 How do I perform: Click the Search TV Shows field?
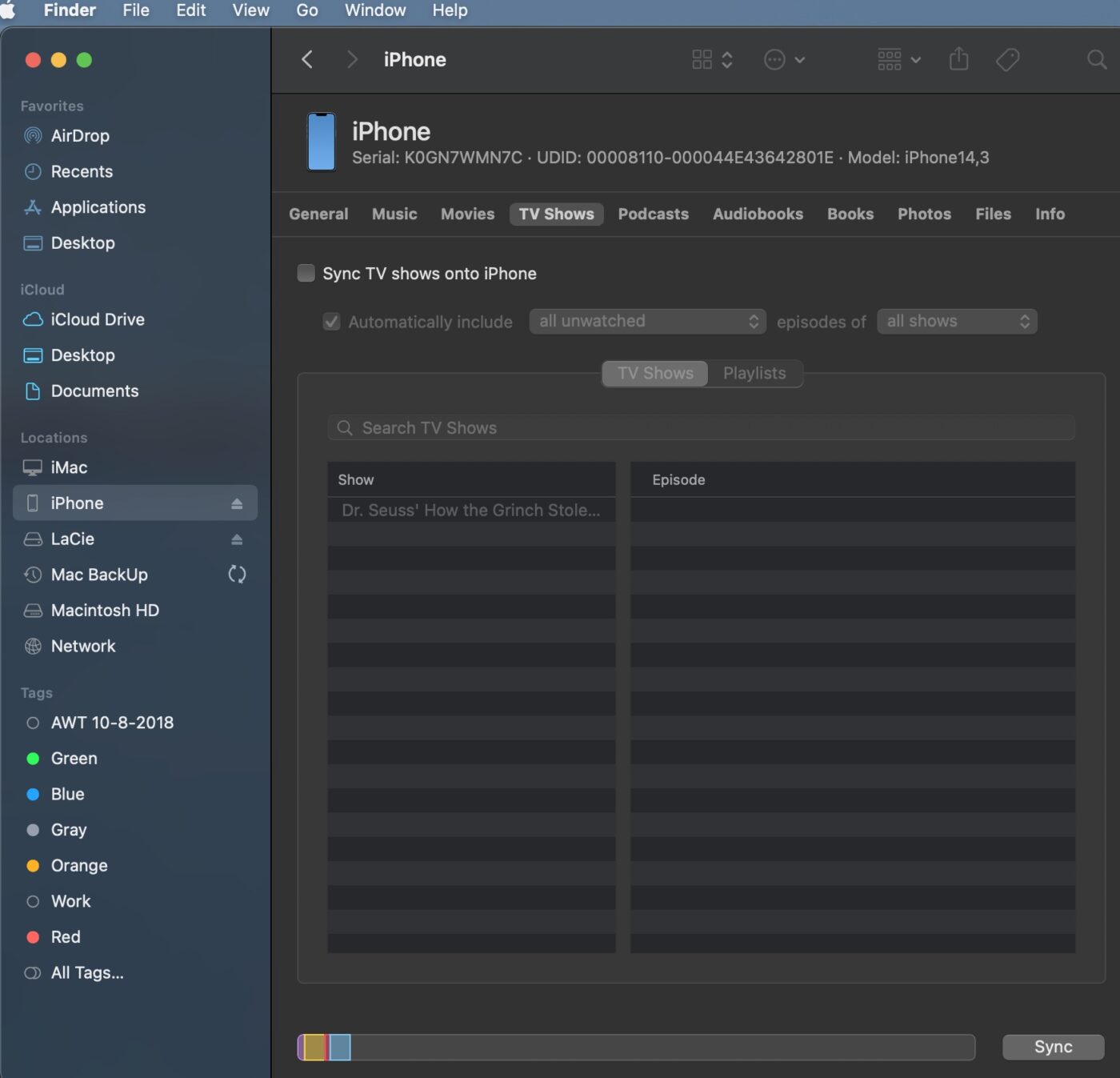coord(701,428)
